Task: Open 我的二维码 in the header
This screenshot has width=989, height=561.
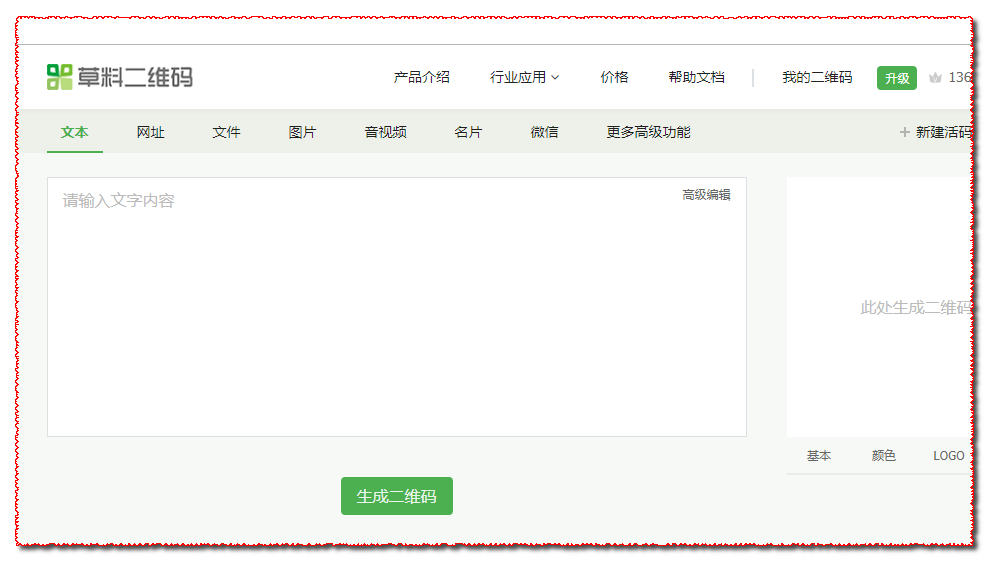Action: (x=817, y=77)
